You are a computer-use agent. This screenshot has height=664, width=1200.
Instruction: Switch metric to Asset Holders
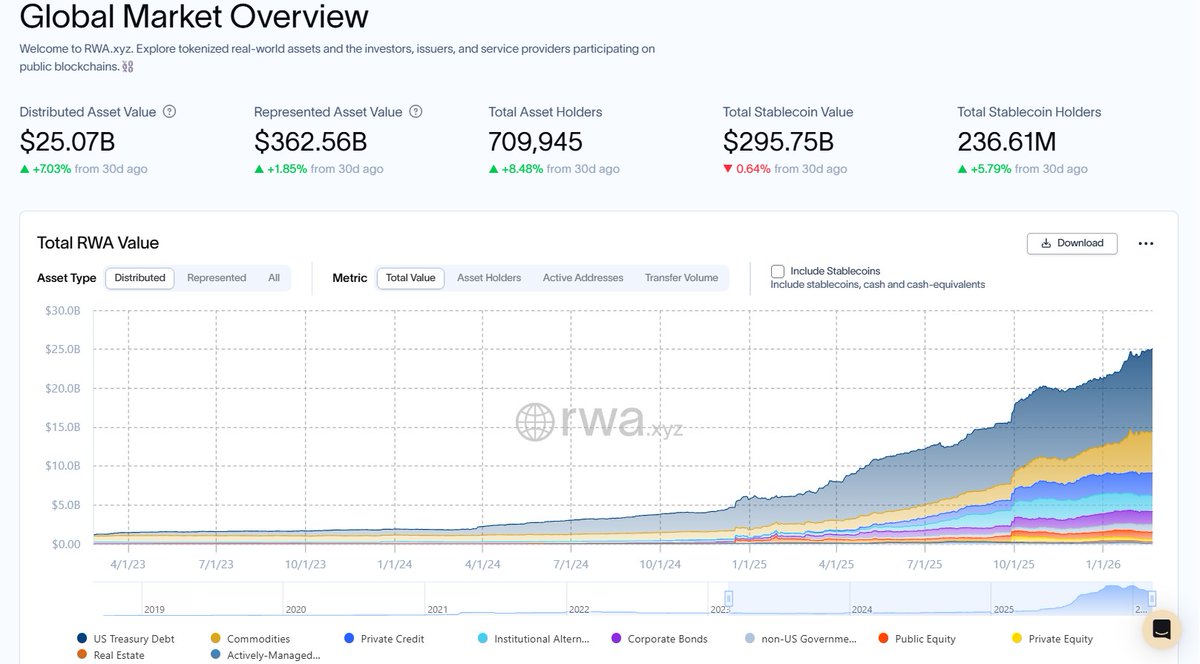[x=489, y=278]
